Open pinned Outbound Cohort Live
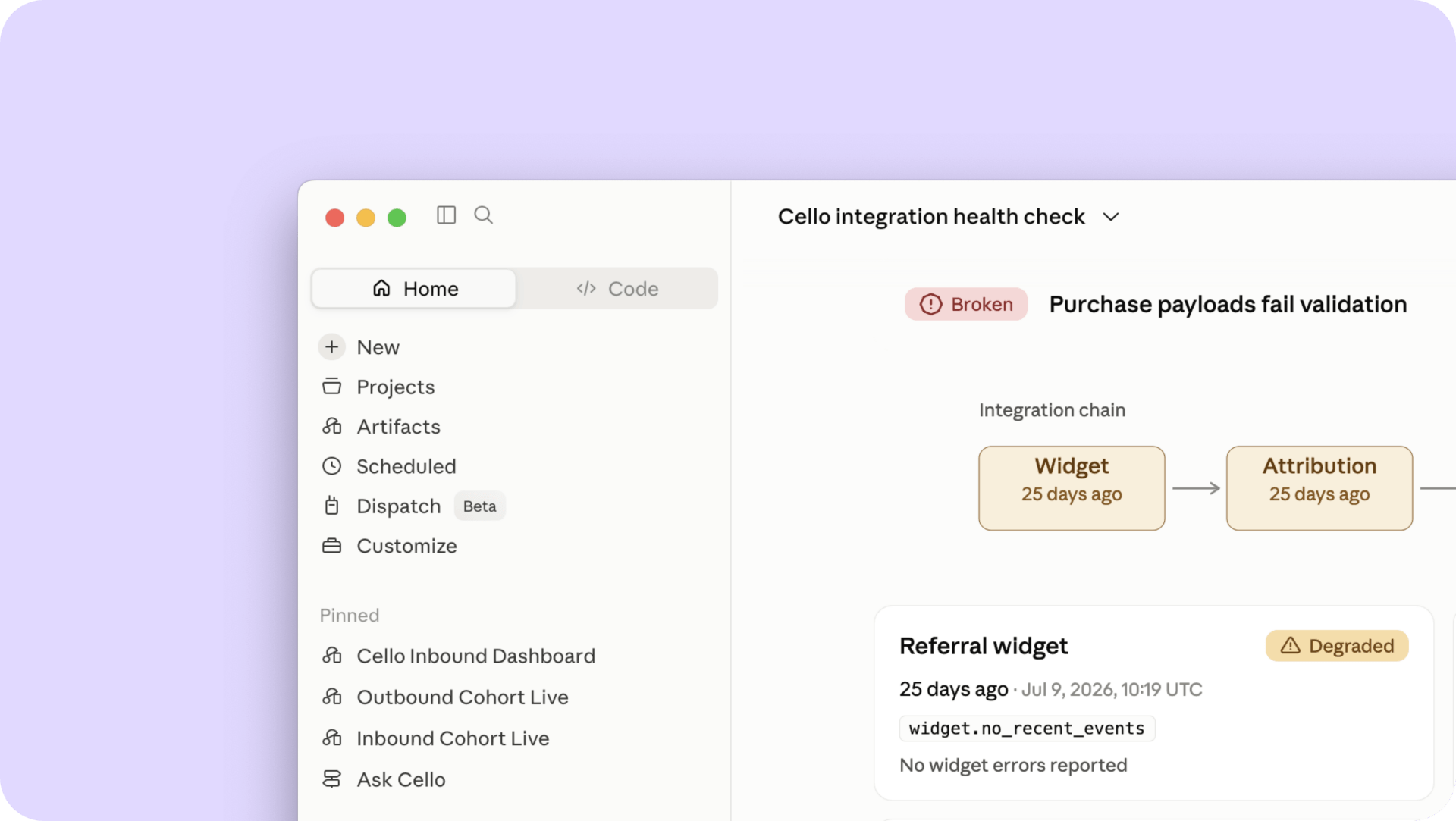This screenshot has height=821, width=1456. click(x=462, y=697)
